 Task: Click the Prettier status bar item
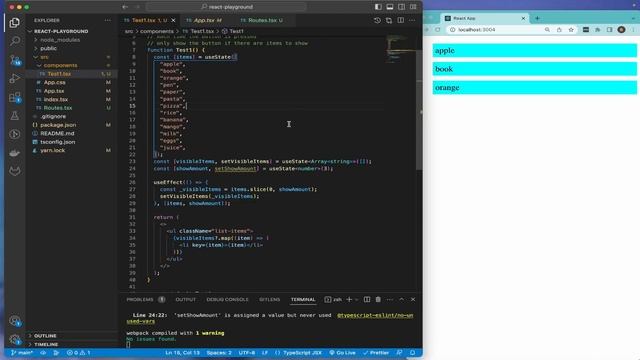click(376, 353)
